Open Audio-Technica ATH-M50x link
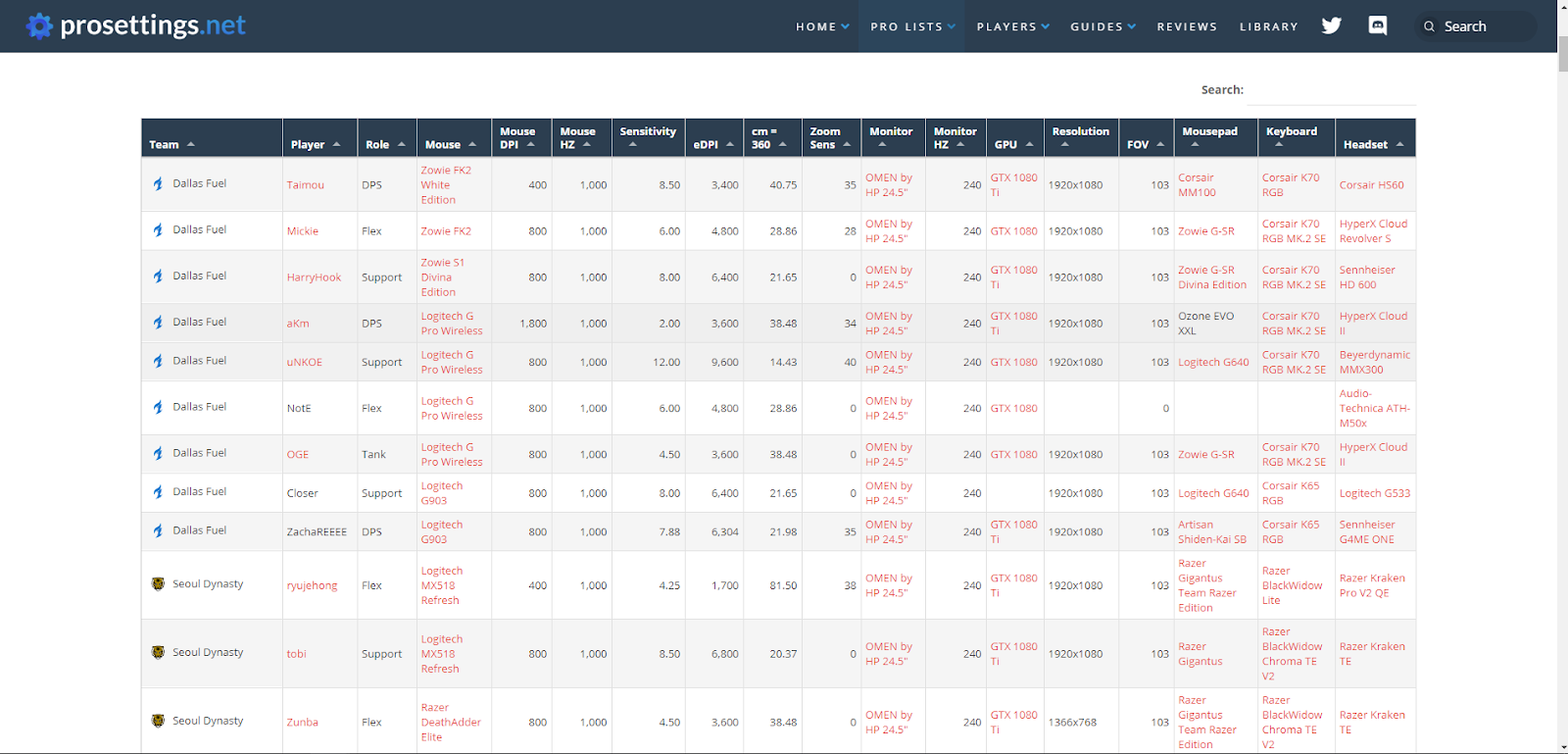The width and height of the screenshot is (1568, 754). click(x=1374, y=408)
